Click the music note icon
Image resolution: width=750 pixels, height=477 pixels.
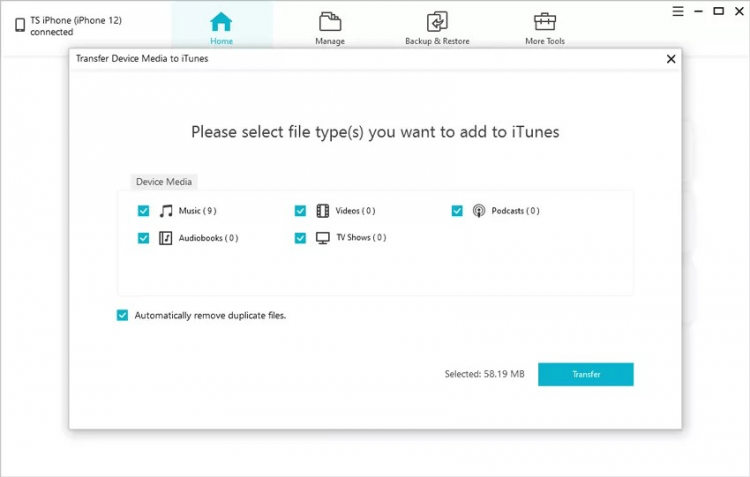166,211
